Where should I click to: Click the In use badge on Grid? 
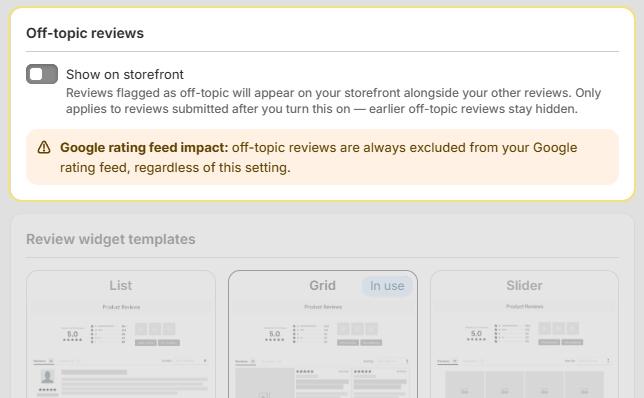(387, 286)
